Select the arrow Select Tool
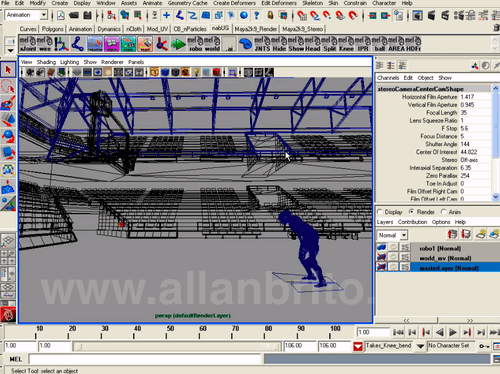 click(8, 69)
